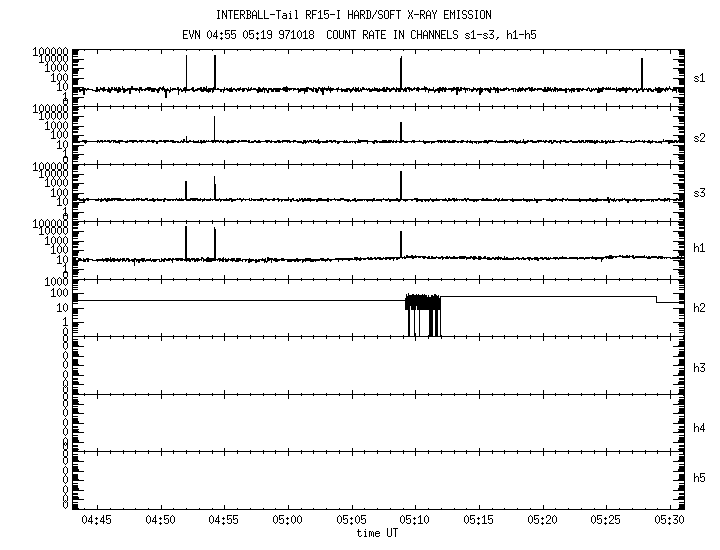Select the h2 channel label
The height and width of the screenshot is (550, 720).
click(x=700, y=308)
